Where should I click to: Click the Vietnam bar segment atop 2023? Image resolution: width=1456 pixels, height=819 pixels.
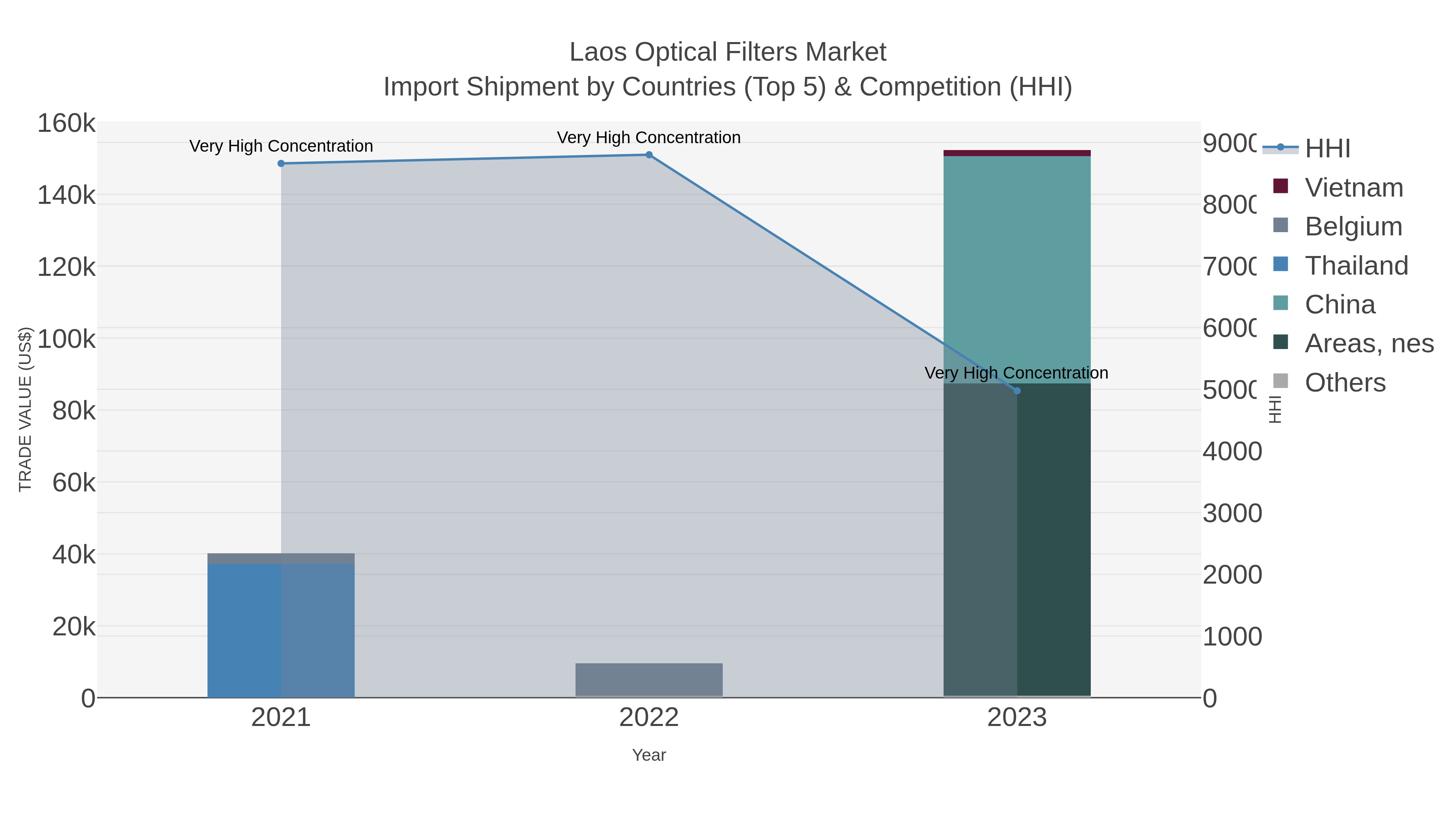click(x=1017, y=153)
